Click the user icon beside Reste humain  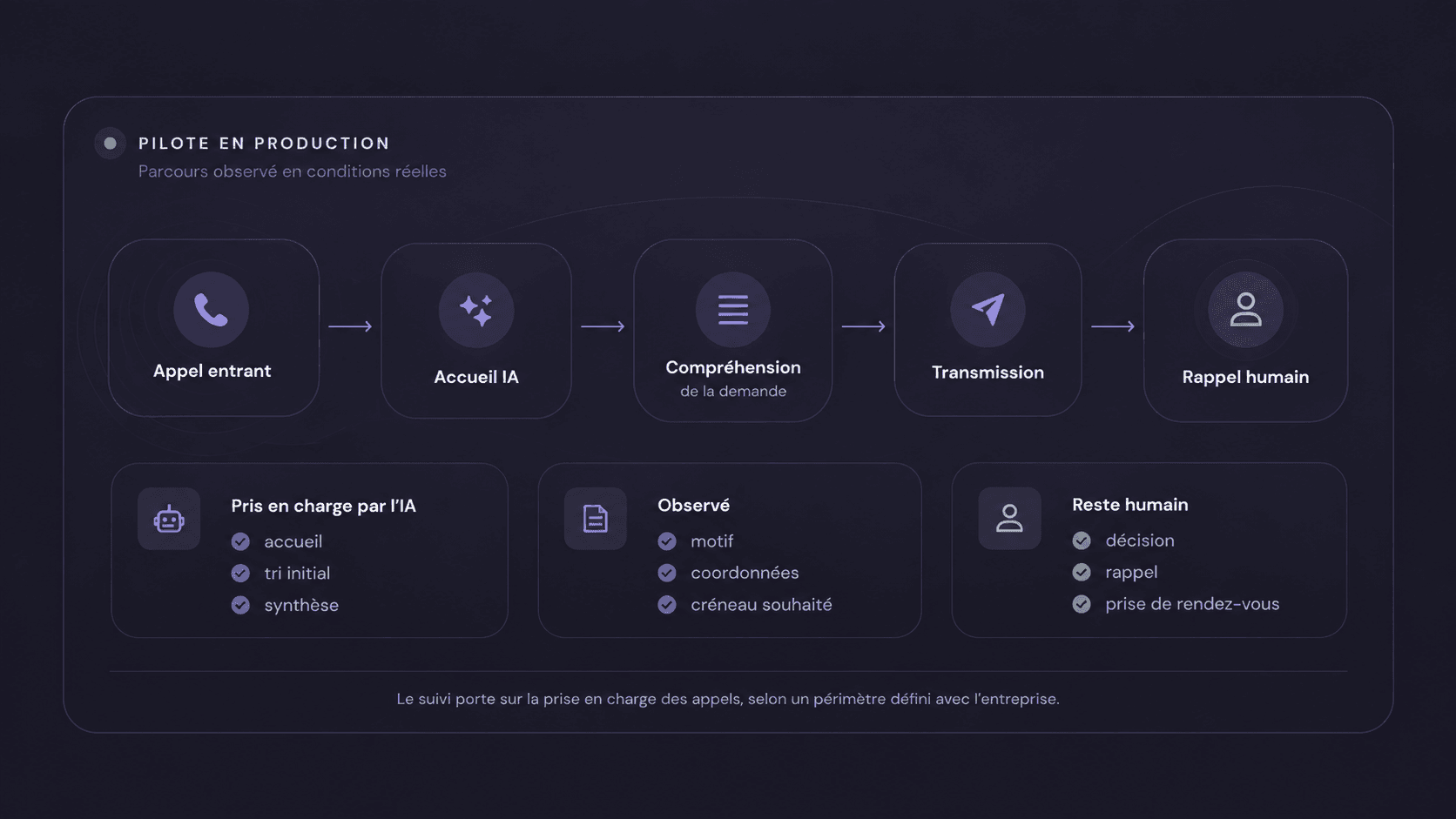click(x=1009, y=518)
